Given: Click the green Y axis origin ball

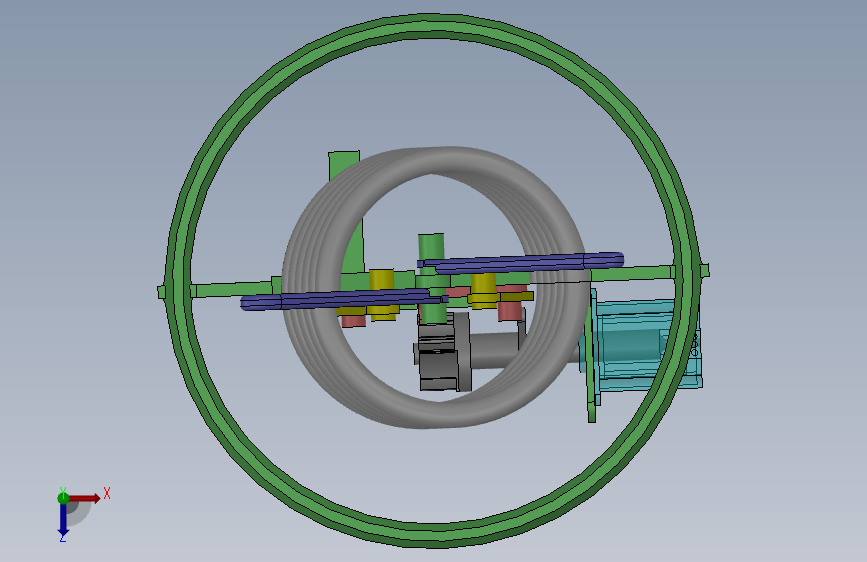Looking at the screenshot, I should [63, 498].
